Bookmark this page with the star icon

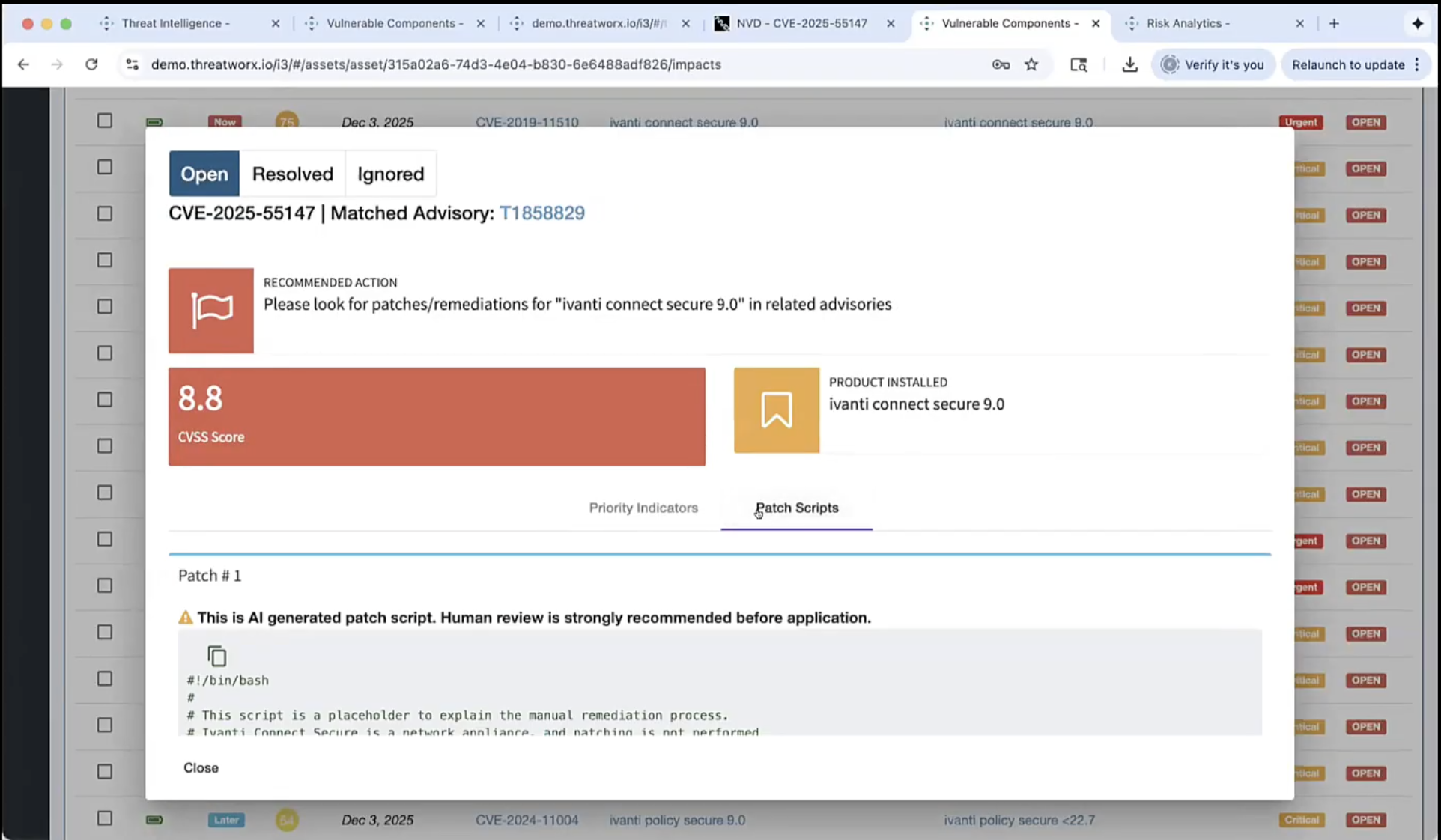point(1031,64)
